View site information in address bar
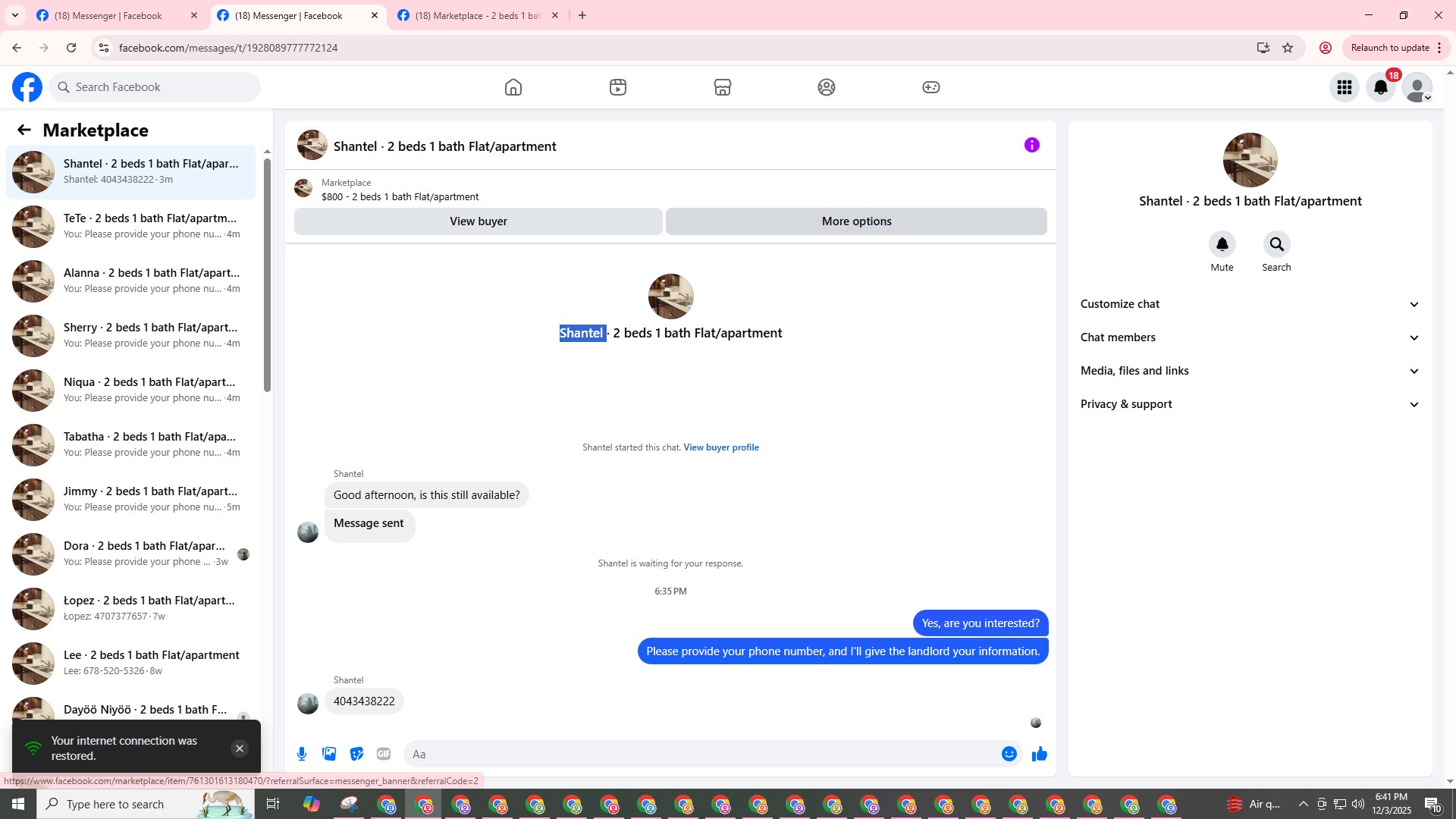Viewport: 1456px width, 819px height. 104,48
